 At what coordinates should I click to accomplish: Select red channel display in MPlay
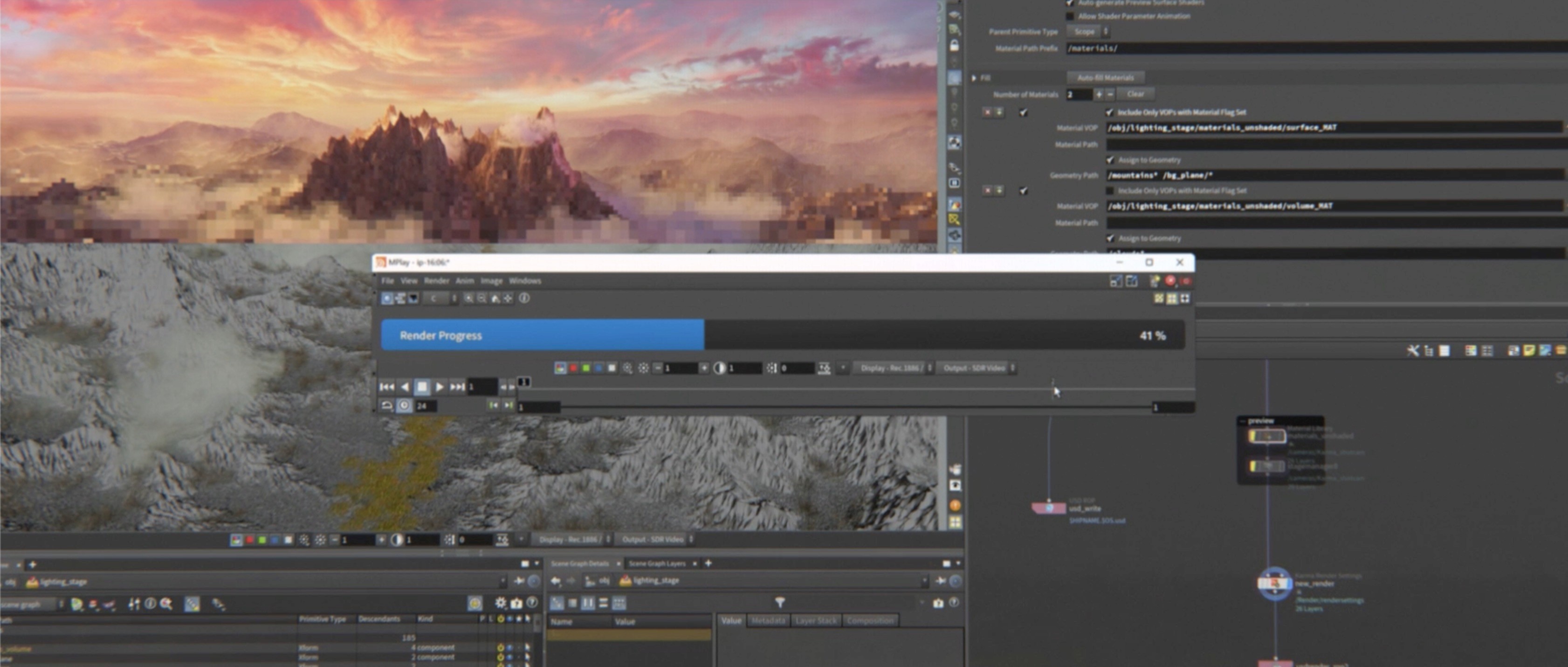pyautogui.click(x=573, y=368)
